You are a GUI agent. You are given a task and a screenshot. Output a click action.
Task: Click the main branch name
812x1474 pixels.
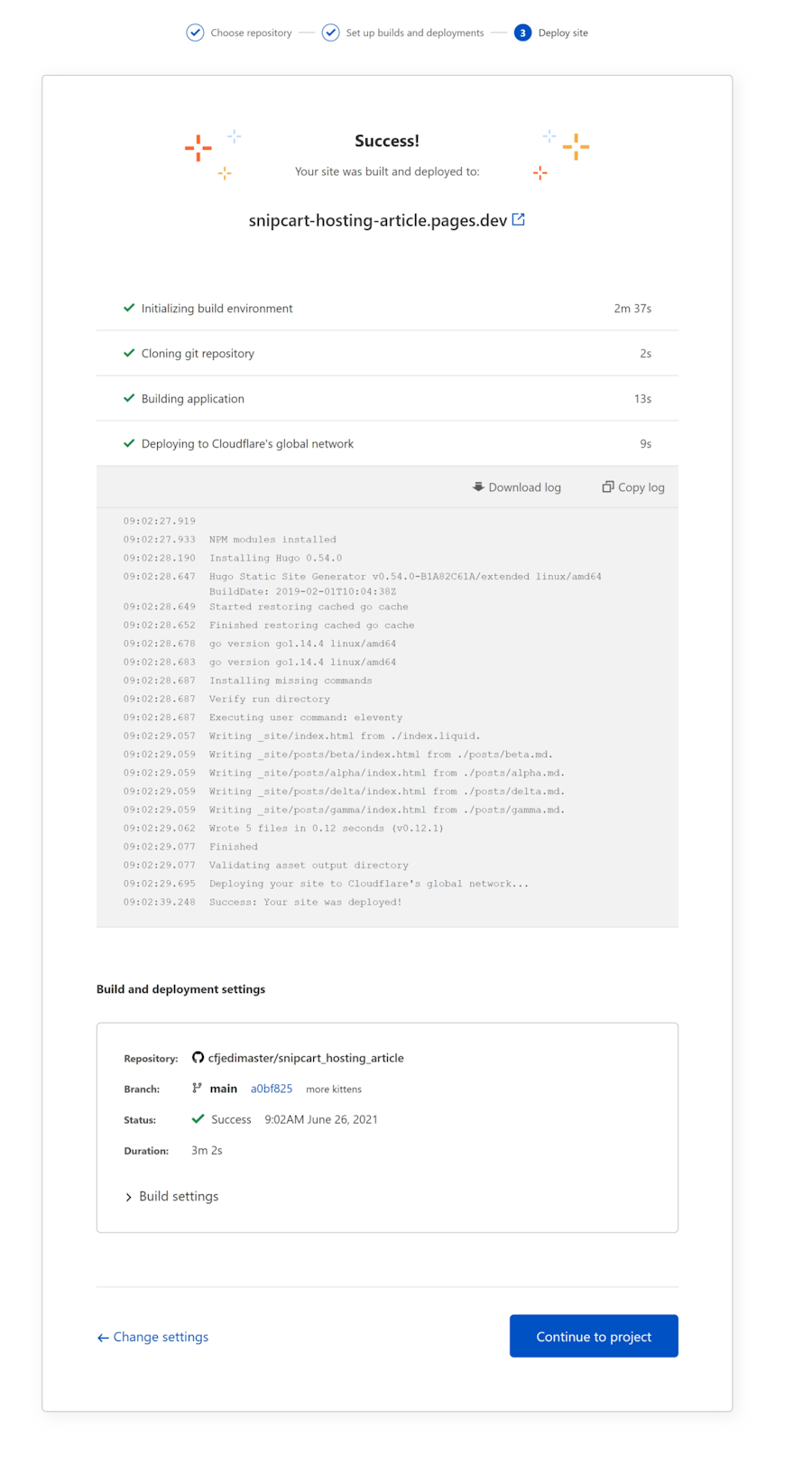pos(224,1089)
